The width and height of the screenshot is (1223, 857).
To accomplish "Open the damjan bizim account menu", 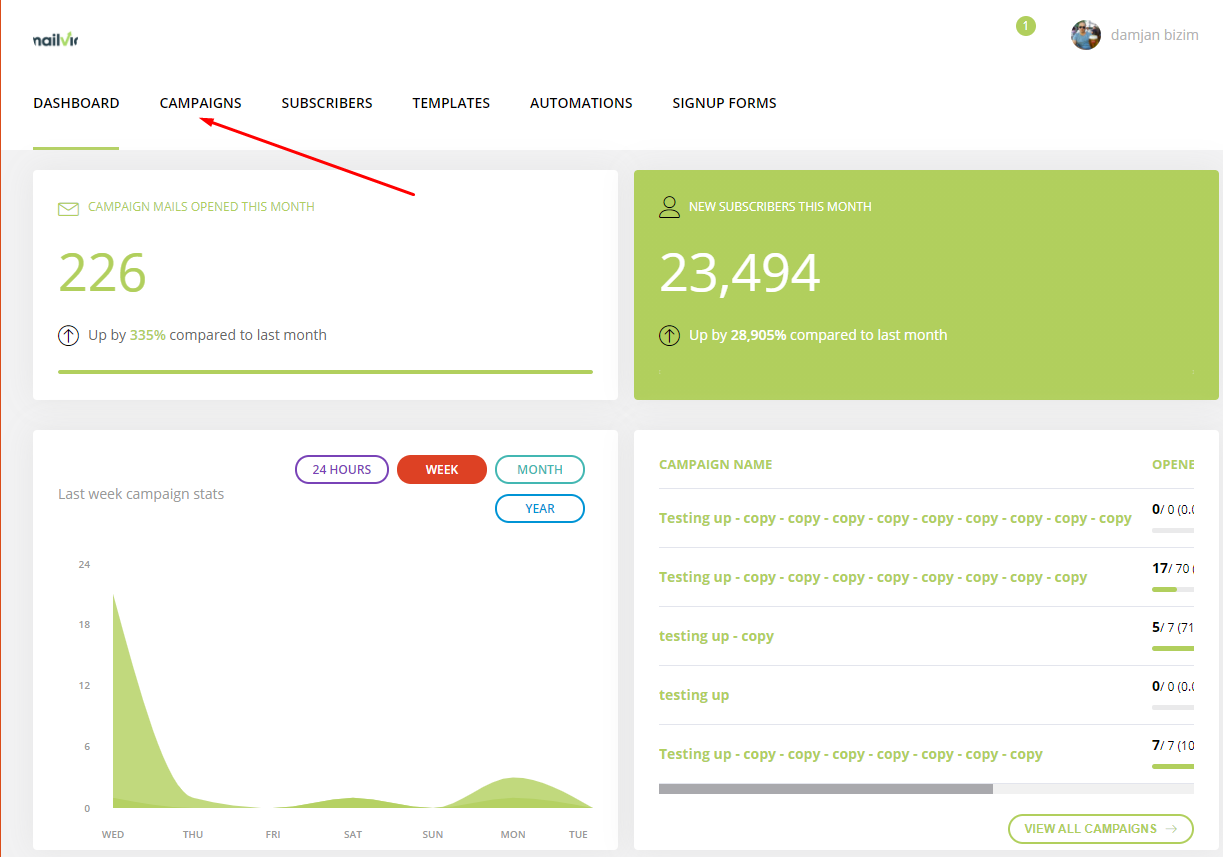I will [1155, 35].
